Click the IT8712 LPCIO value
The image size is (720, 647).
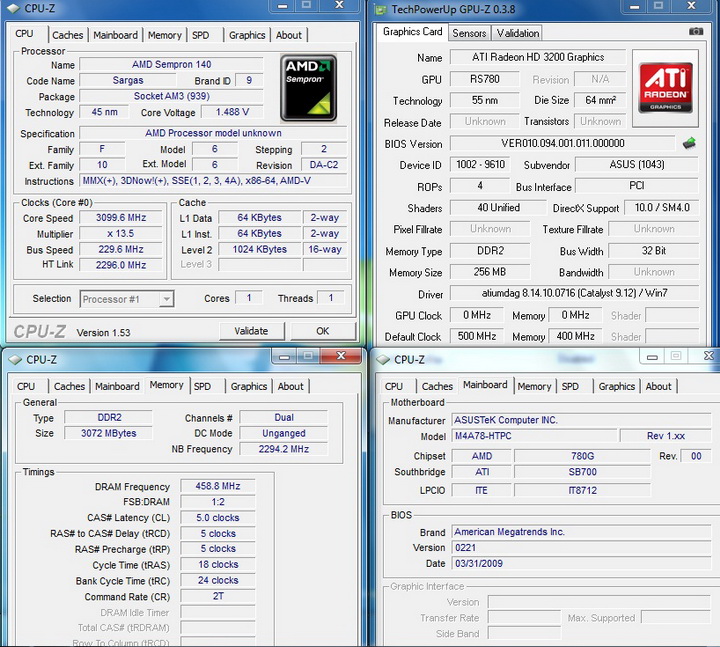(x=582, y=490)
